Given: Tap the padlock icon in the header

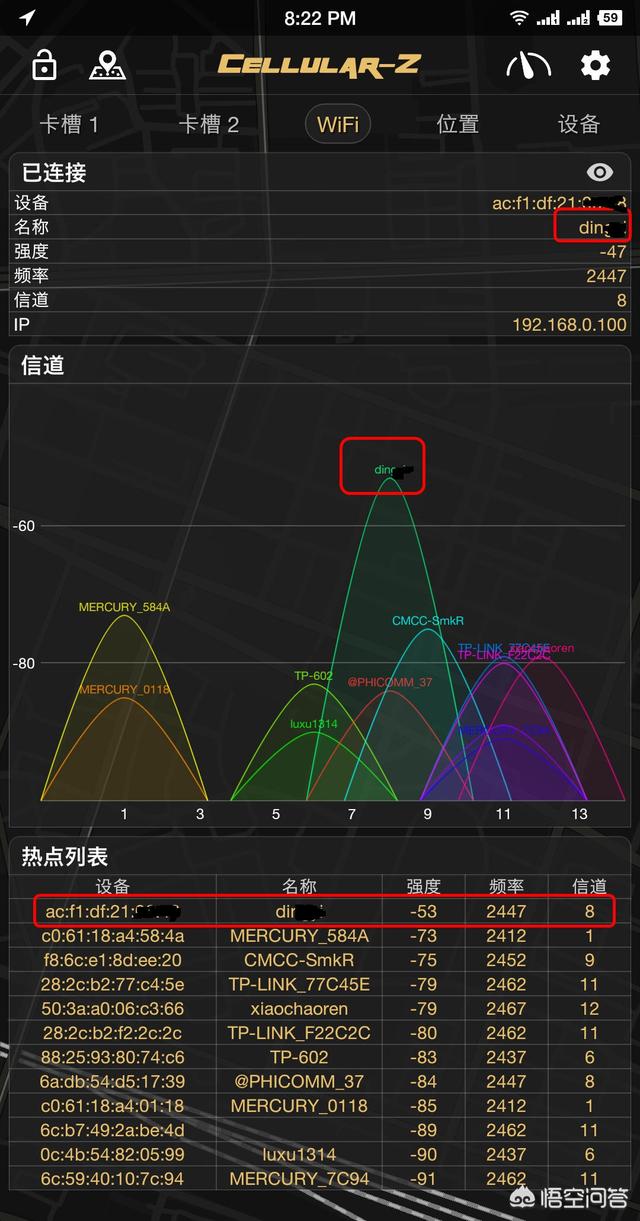Looking at the screenshot, I should [x=44, y=65].
